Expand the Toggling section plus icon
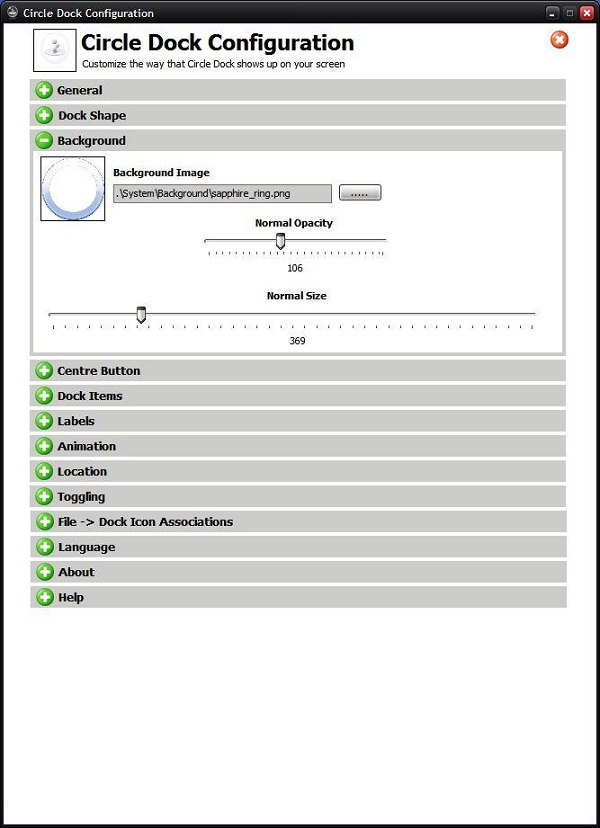This screenshot has width=600, height=828. pyautogui.click(x=44, y=496)
